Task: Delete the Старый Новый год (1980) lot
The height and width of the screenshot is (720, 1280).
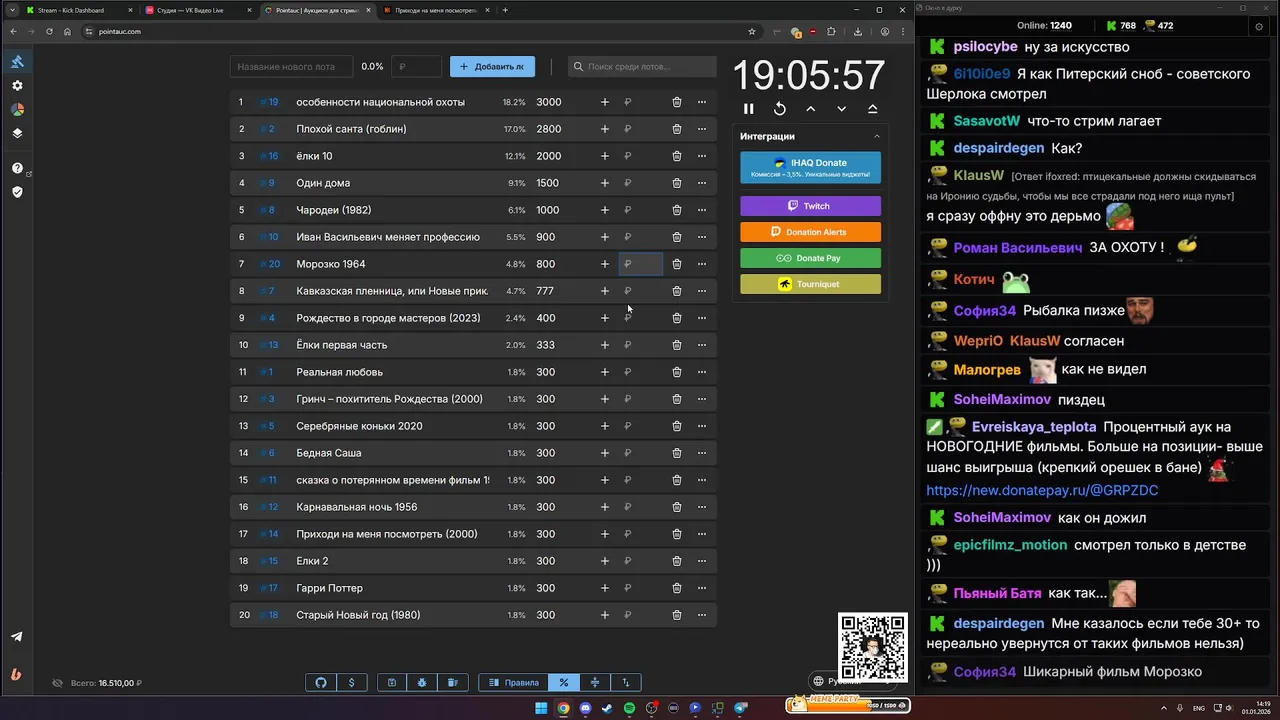Action: point(677,615)
